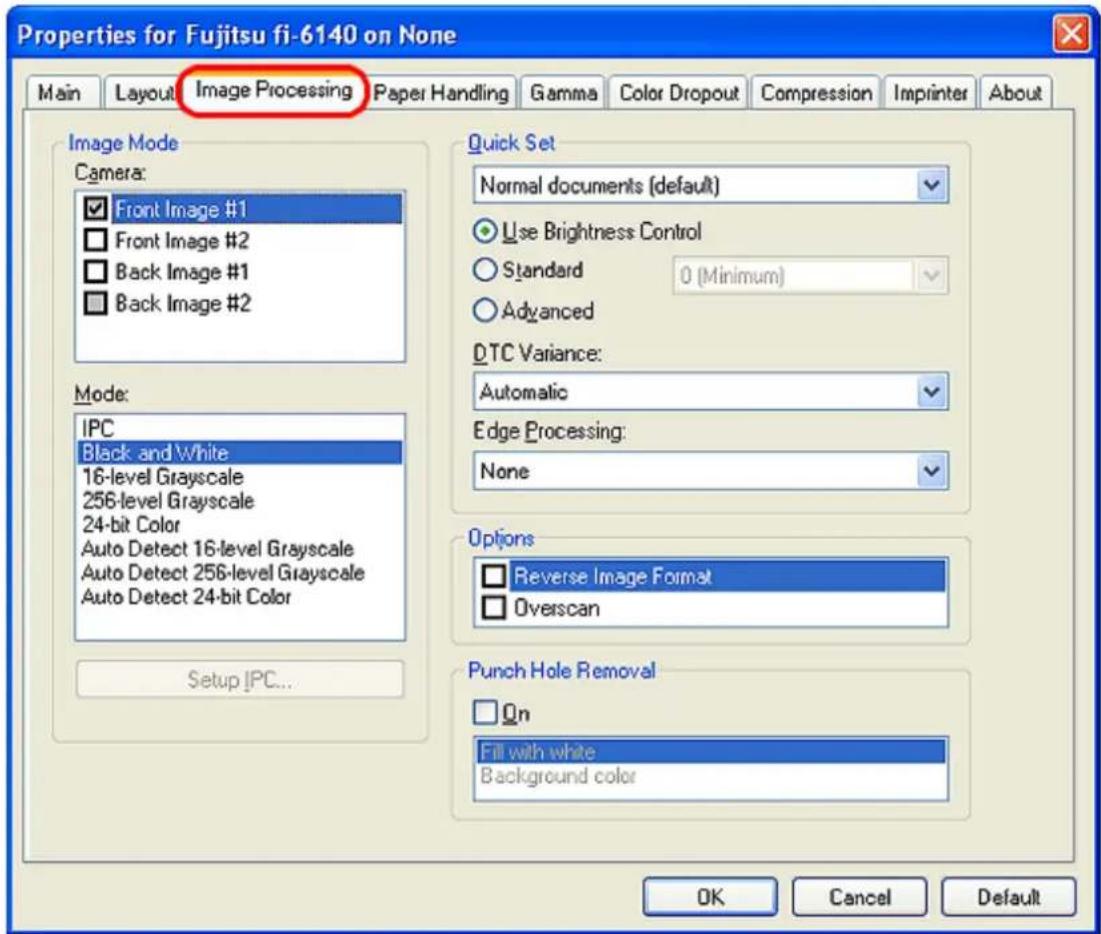The width and height of the screenshot is (1101, 934).
Task: Select the Background color option
Action: click(x=711, y=776)
